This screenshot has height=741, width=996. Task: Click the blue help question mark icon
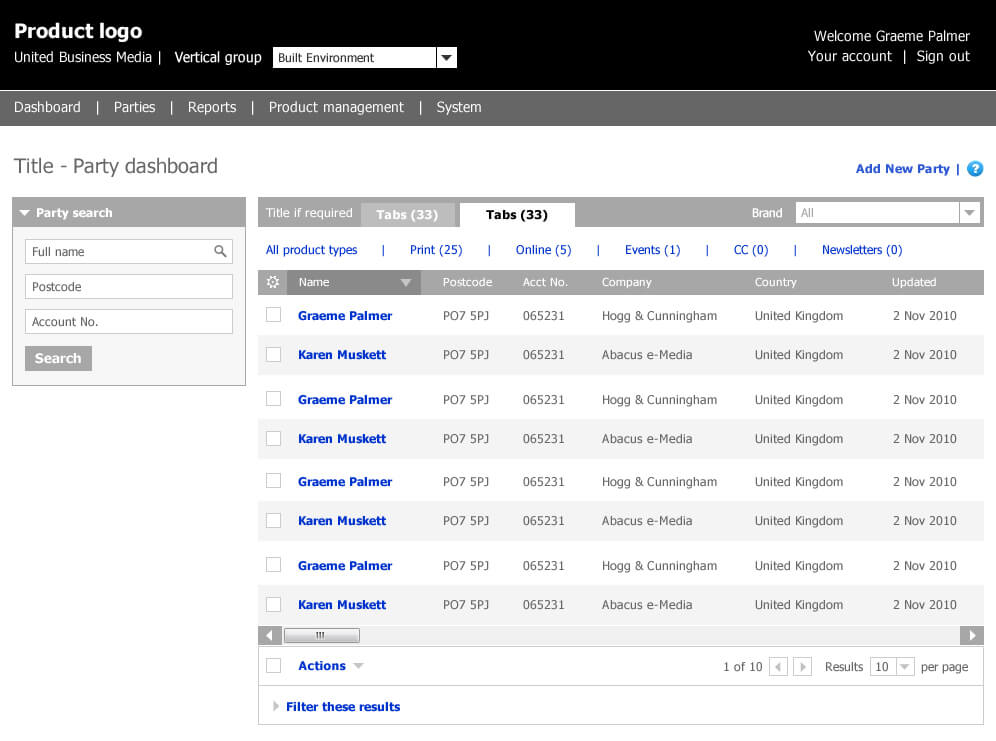975,169
